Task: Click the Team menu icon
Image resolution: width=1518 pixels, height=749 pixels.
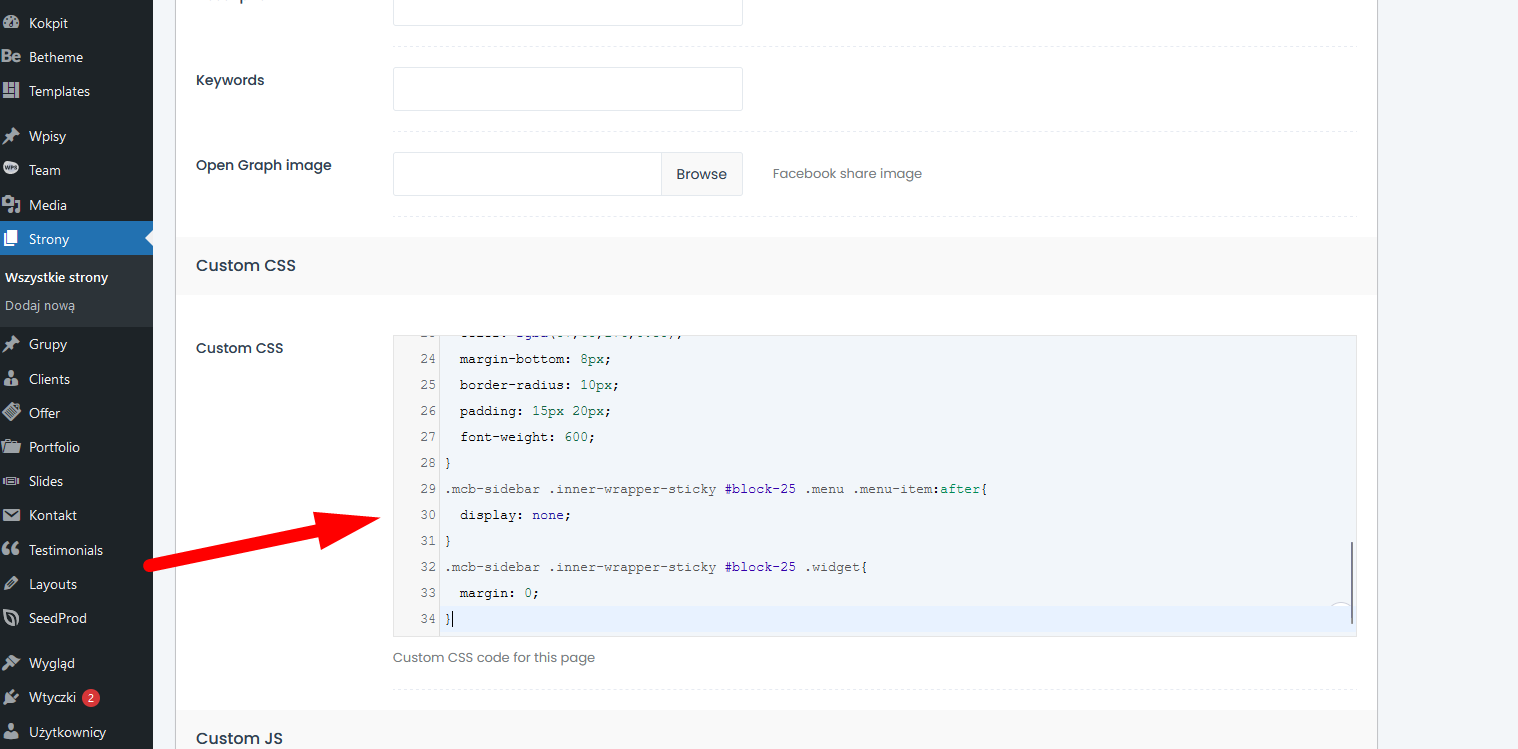Action: 11,170
